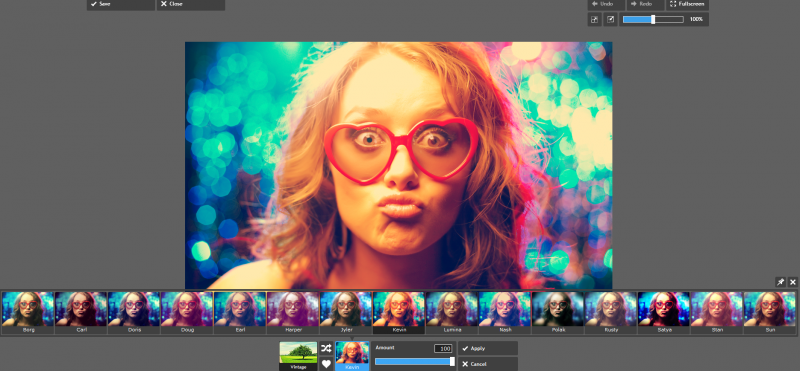The height and width of the screenshot is (371, 800).
Task: Click the heart favorite icon
Action: [326, 364]
